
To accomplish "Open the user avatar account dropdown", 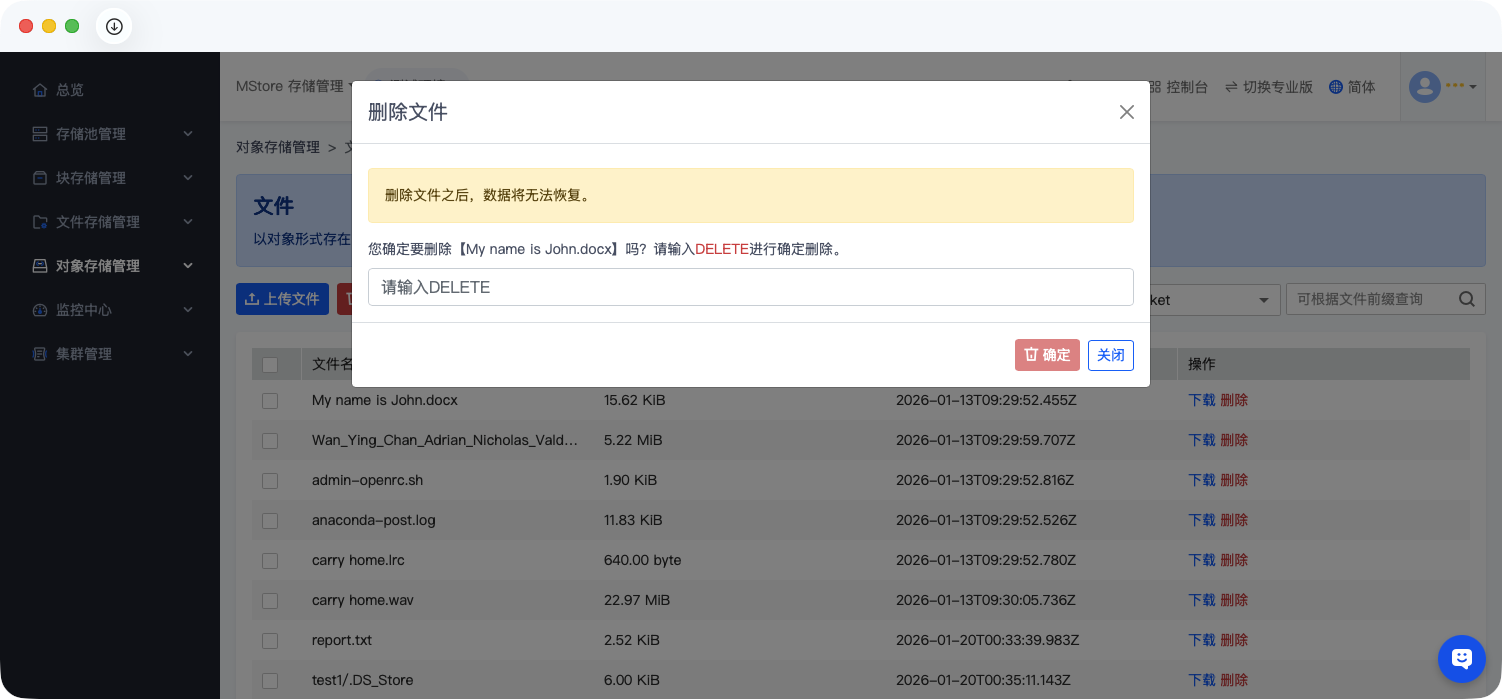I will [1442, 87].
